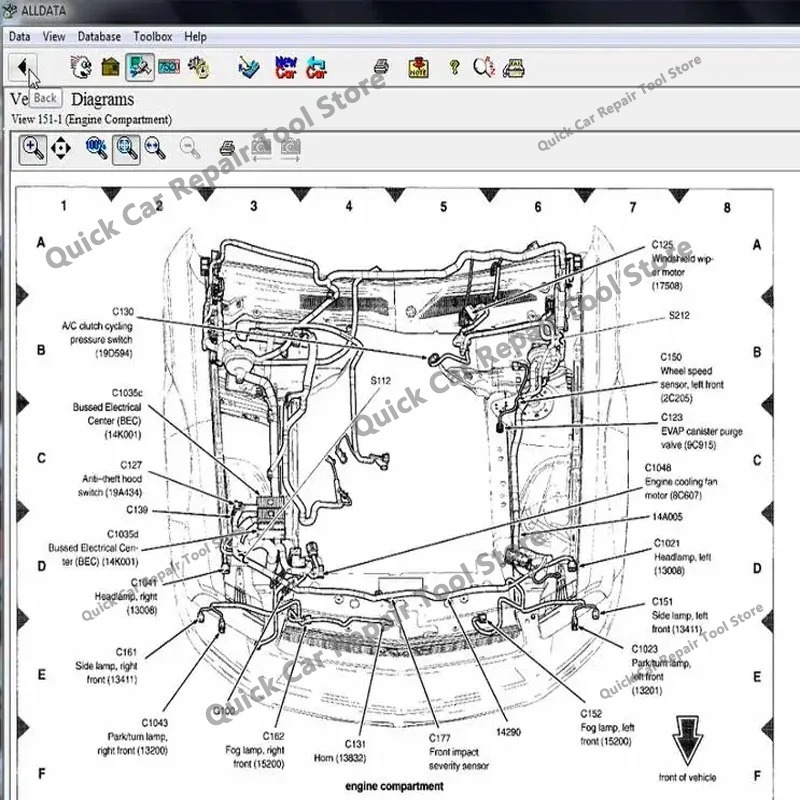Image resolution: width=800 pixels, height=800 pixels.
Task: Click the C123 EVAP canister purge valve label
Action: tap(702, 431)
